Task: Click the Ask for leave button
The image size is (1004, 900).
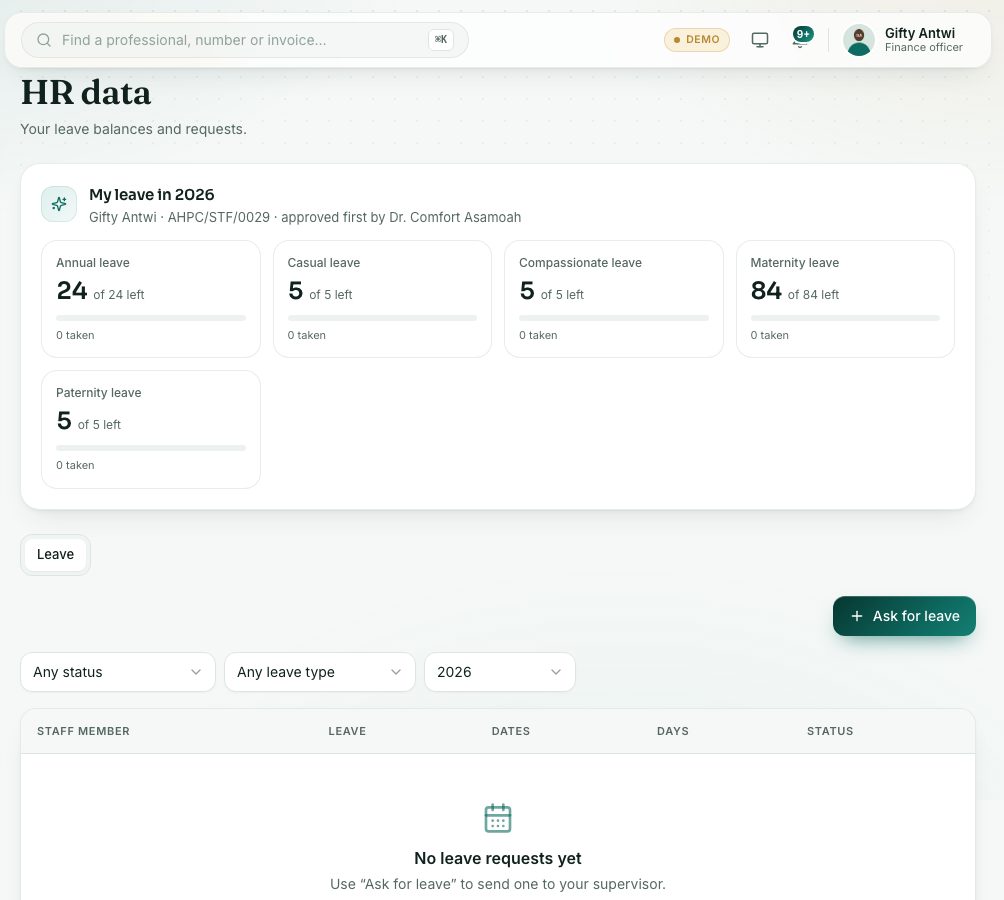Action: click(904, 616)
